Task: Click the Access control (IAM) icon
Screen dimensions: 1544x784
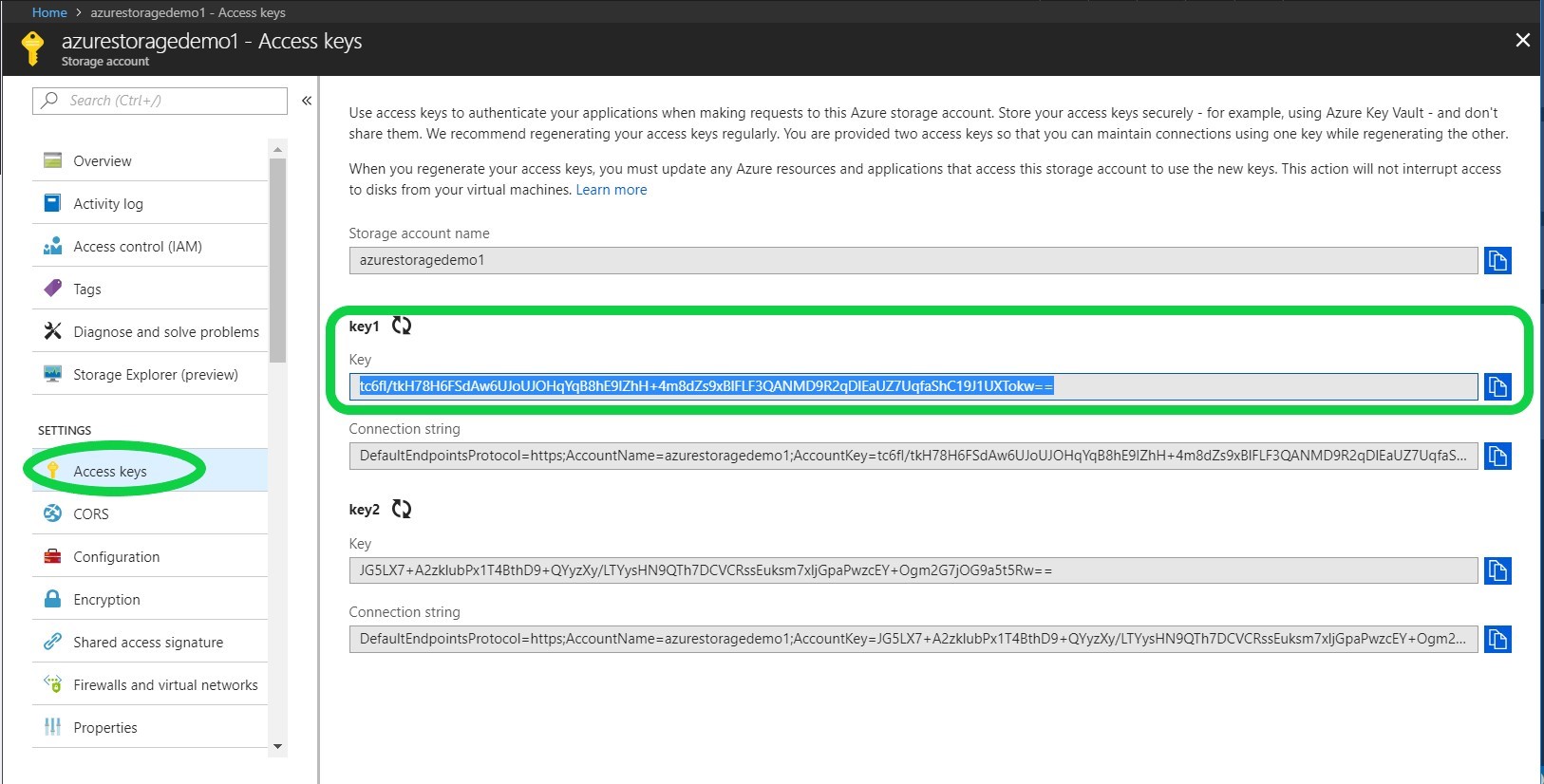Action: pos(53,246)
